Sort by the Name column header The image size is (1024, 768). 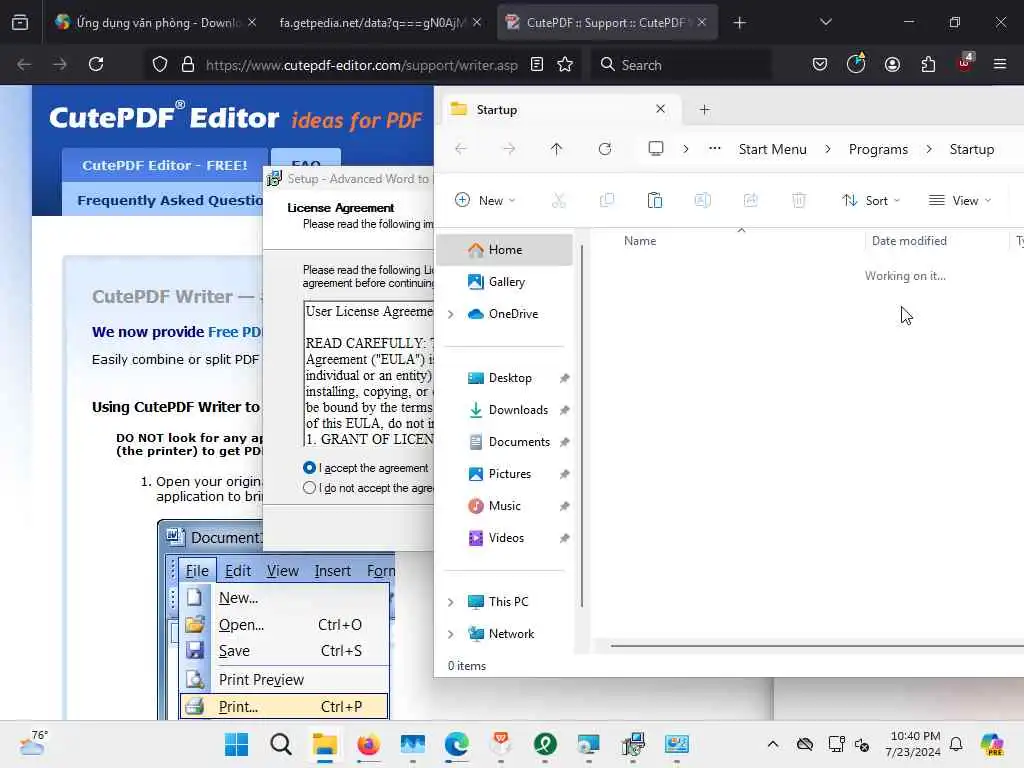pyautogui.click(x=640, y=241)
